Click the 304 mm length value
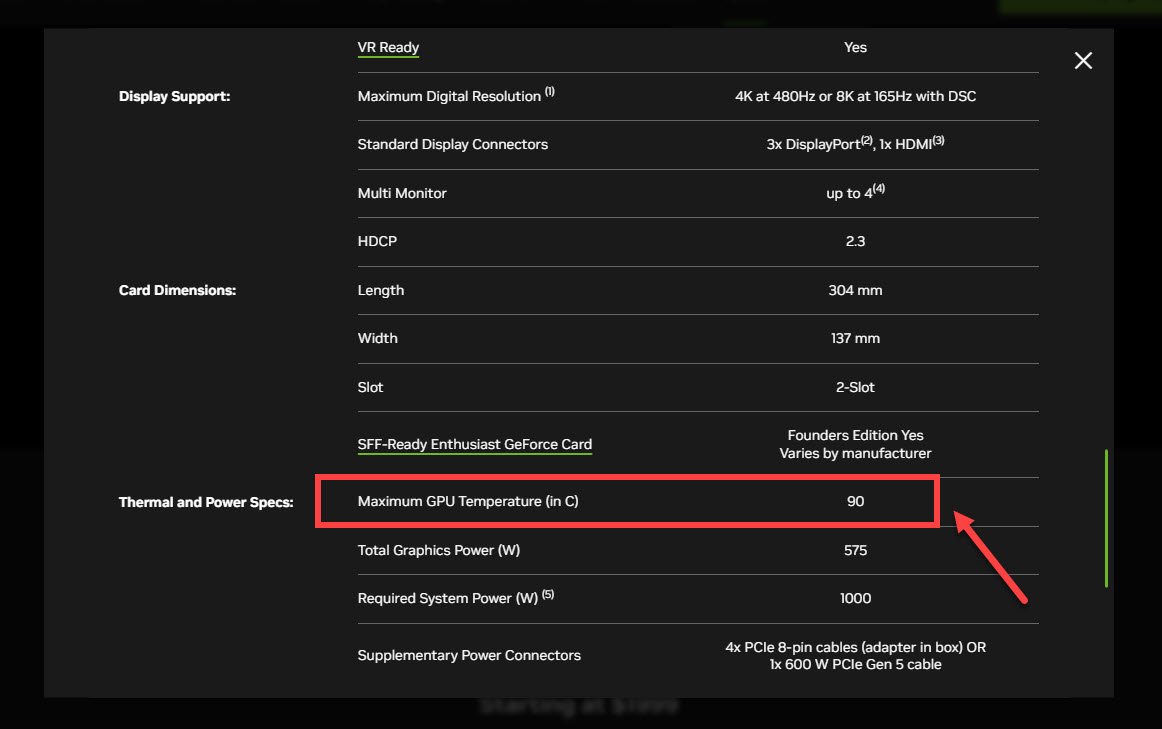 [x=855, y=290]
